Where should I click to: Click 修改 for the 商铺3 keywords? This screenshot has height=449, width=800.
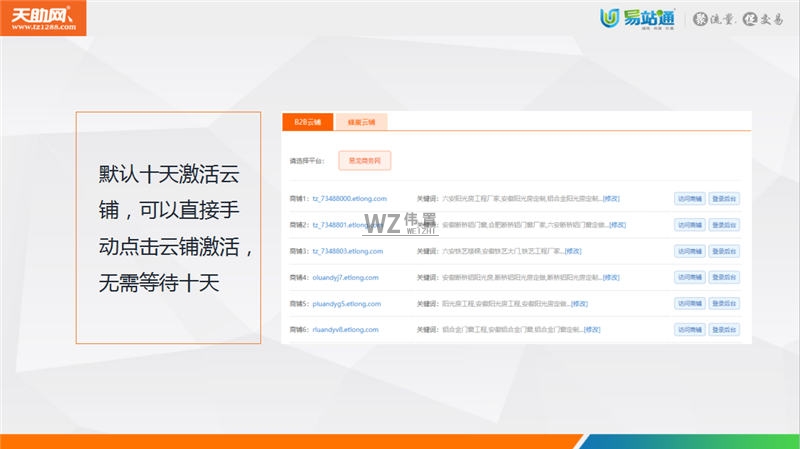573,251
